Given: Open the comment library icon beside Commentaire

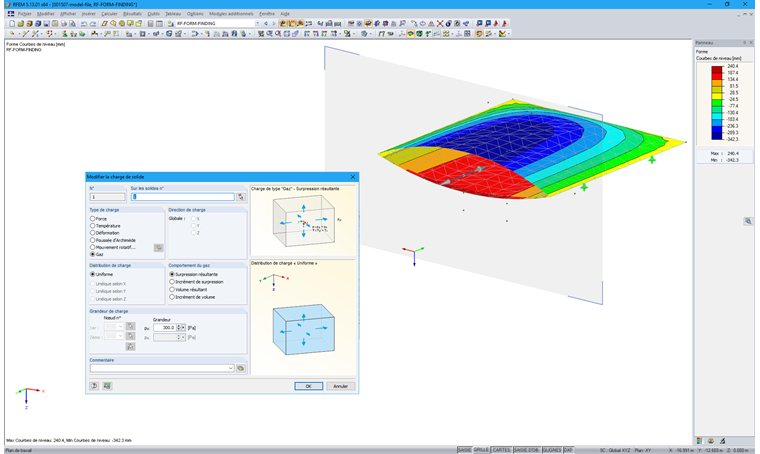Looking at the screenshot, I should (x=240, y=368).
